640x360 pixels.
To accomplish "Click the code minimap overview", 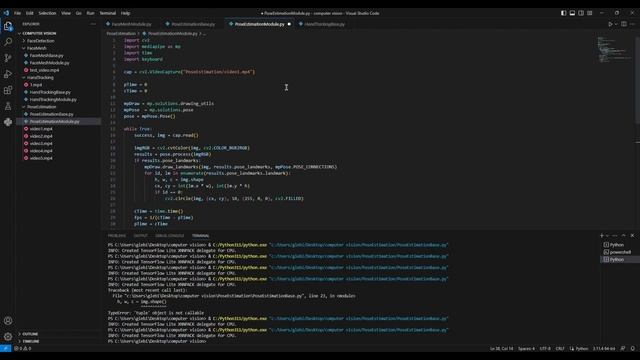I will [x=614, y=50].
